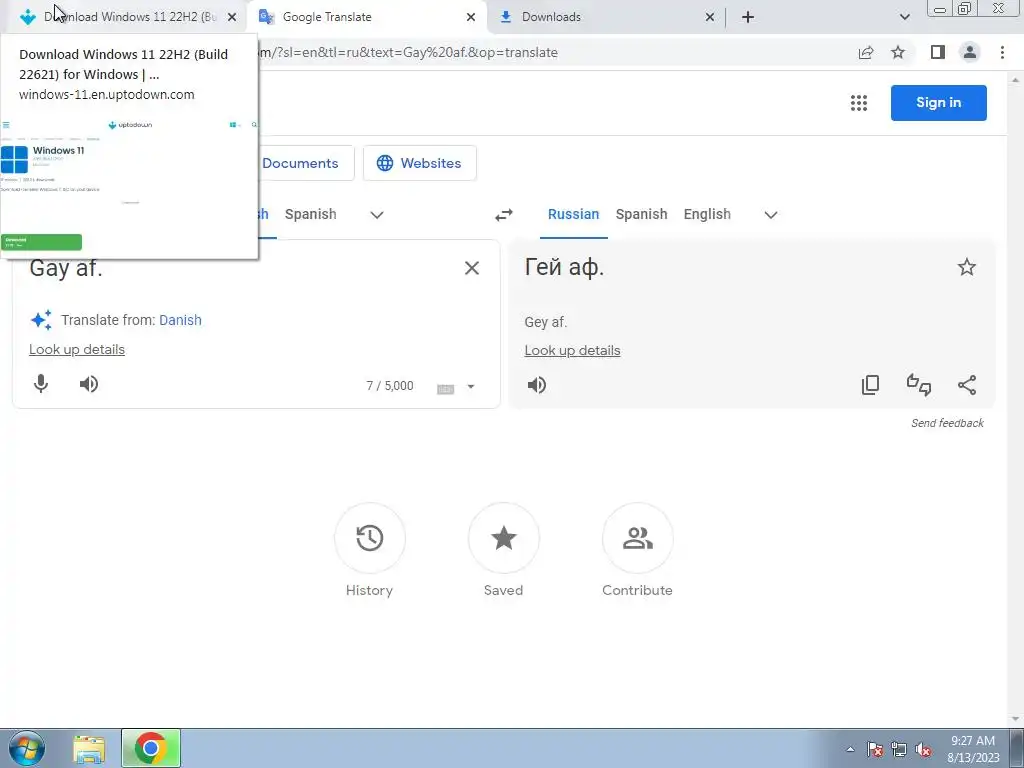1024x768 pixels.
Task: Open Windows Explorer from taskbar
Action: click(x=89, y=749)
